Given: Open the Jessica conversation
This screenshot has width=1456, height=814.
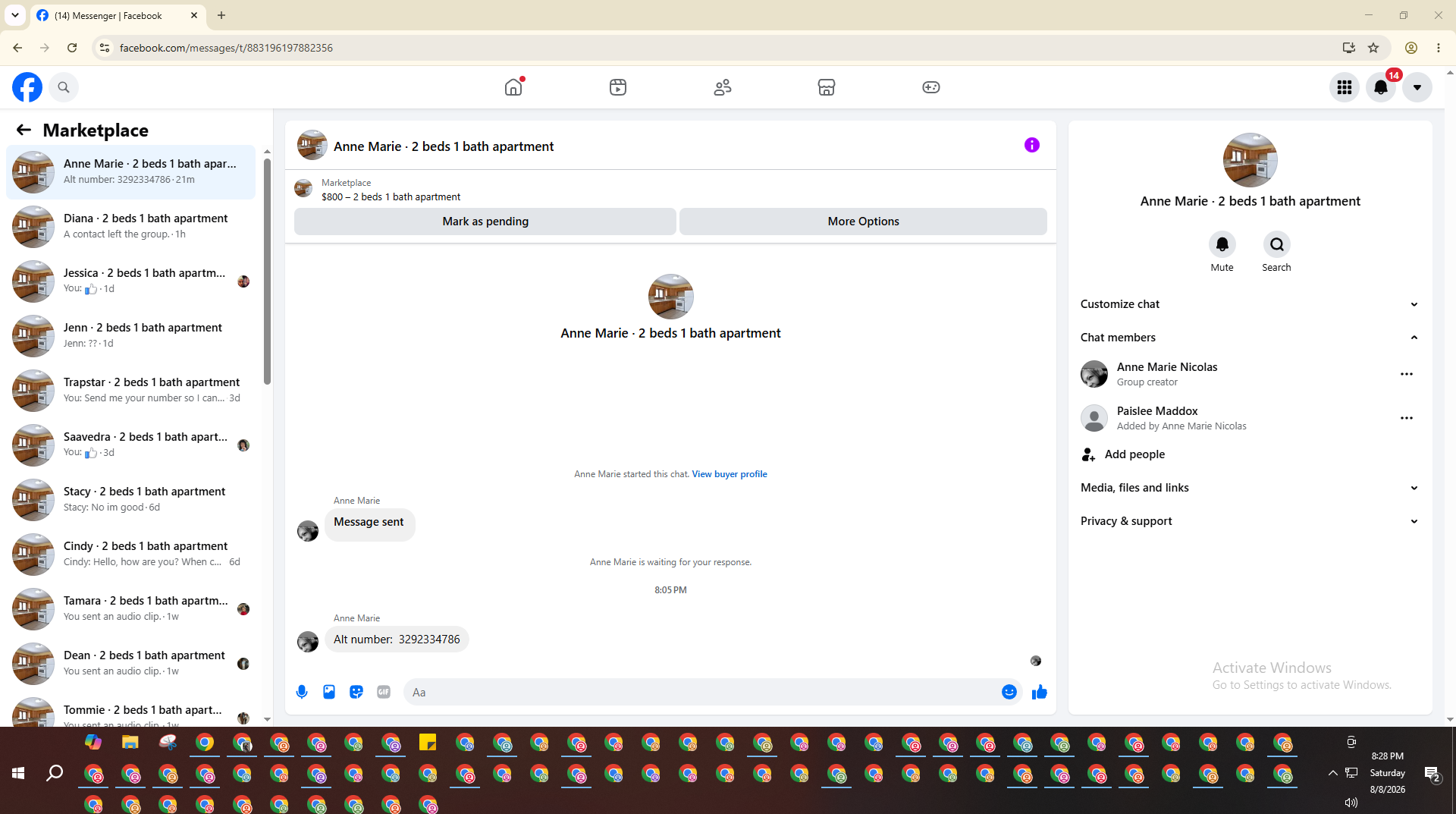Looking at the screenshot, I should 131,281.
